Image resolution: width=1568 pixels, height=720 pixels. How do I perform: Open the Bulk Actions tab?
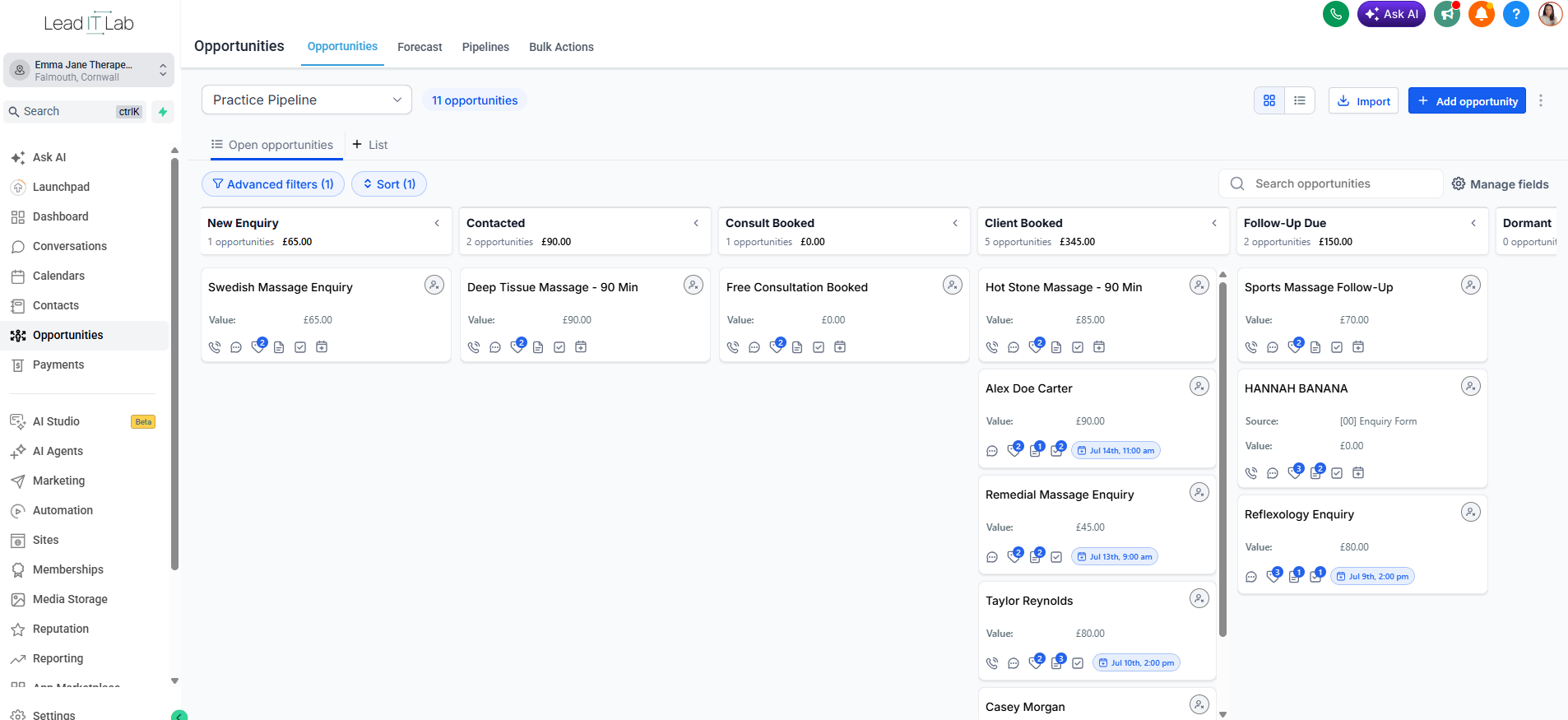561,47
